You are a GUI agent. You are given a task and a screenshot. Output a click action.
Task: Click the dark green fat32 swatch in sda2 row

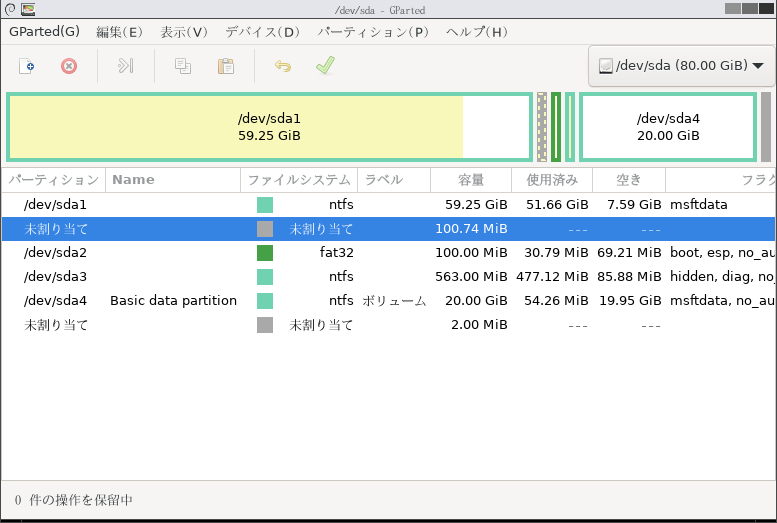click(x=265, y=253)
